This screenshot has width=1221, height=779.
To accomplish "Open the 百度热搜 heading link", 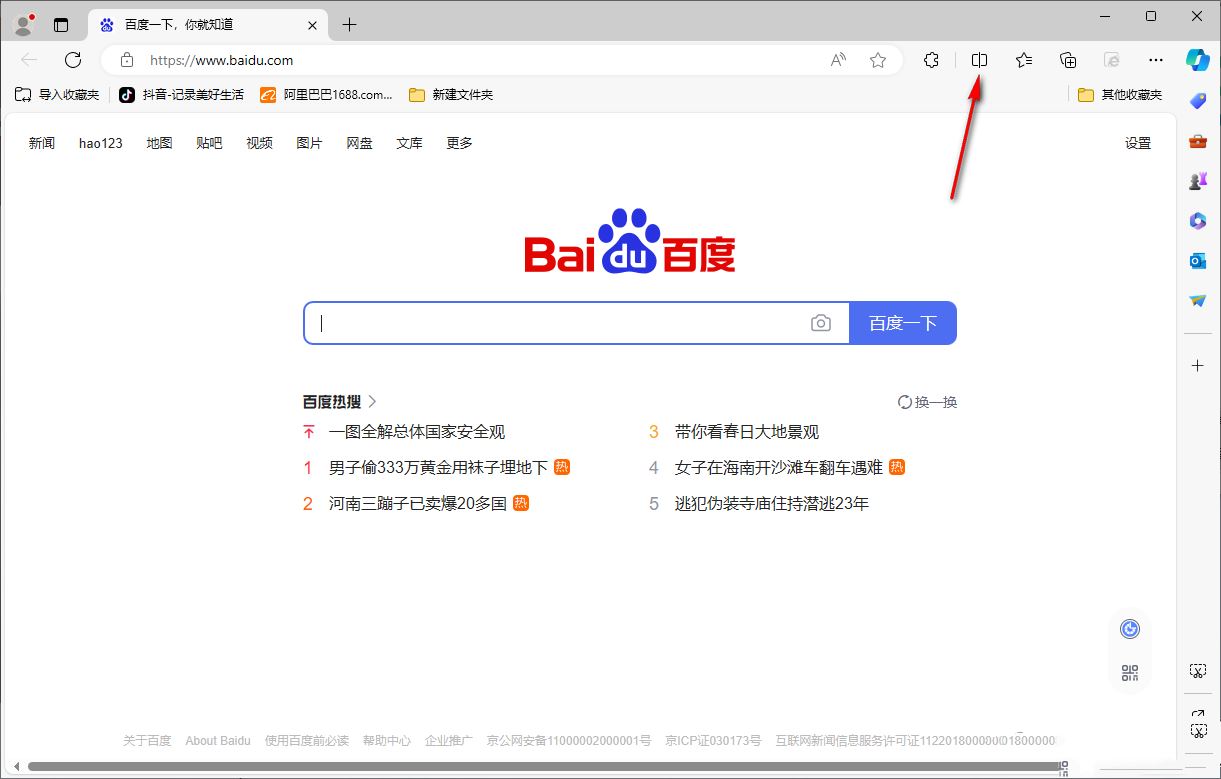I will point(340,402).
